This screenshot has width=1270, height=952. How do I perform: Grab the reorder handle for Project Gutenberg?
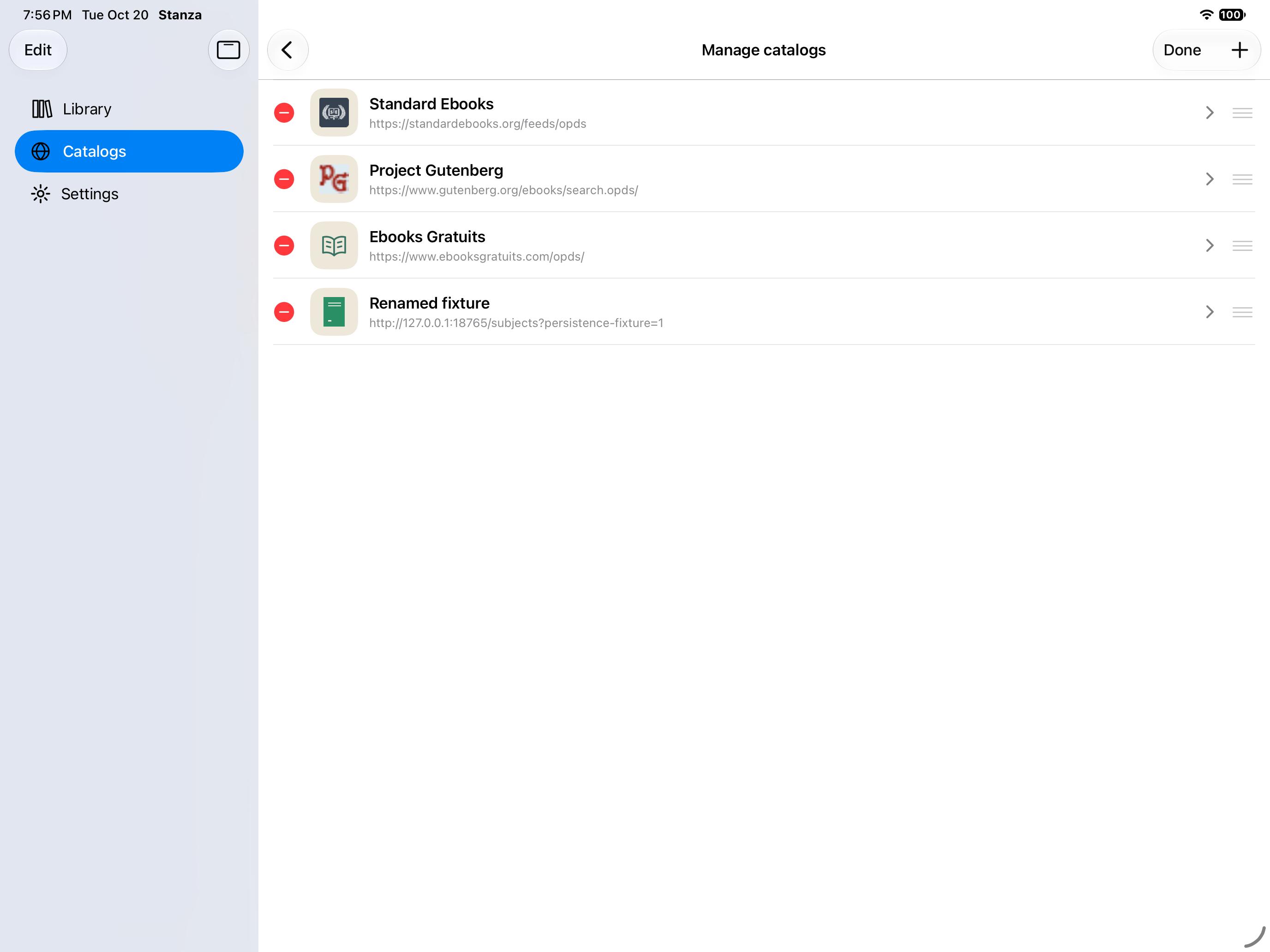[1242, 179]
